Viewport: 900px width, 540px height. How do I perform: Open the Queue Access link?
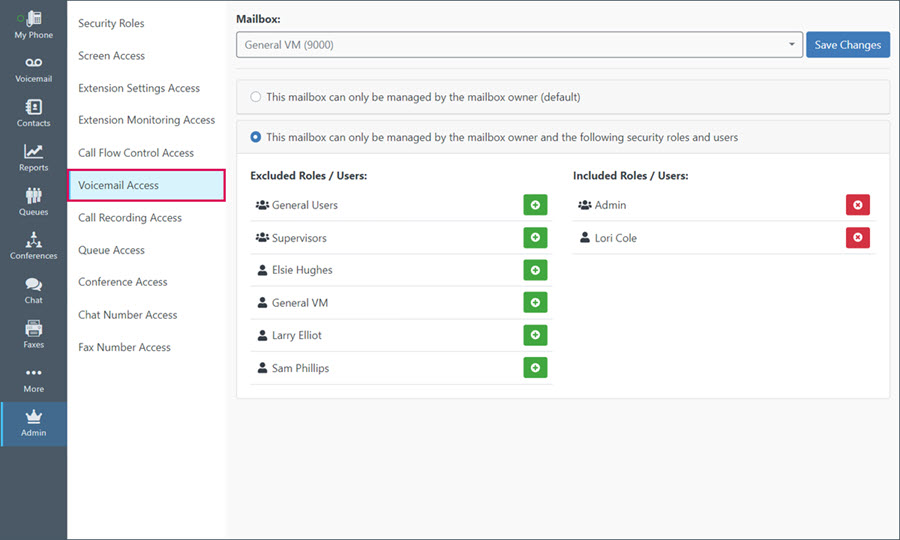point(111,250)
